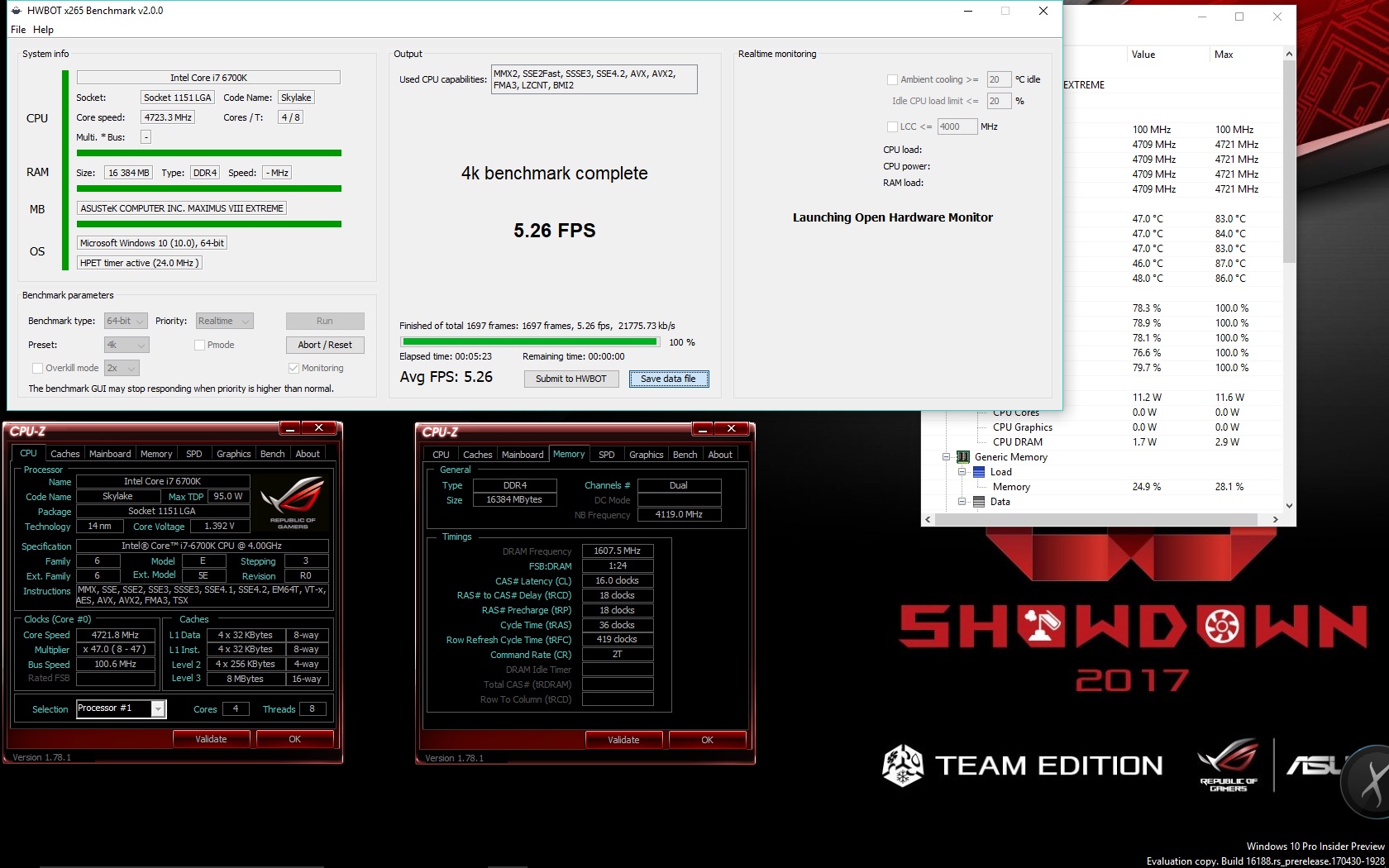1389x868 pixels.
Task: Open the Help menu in HWBOT
Action: tap(43, 30)
